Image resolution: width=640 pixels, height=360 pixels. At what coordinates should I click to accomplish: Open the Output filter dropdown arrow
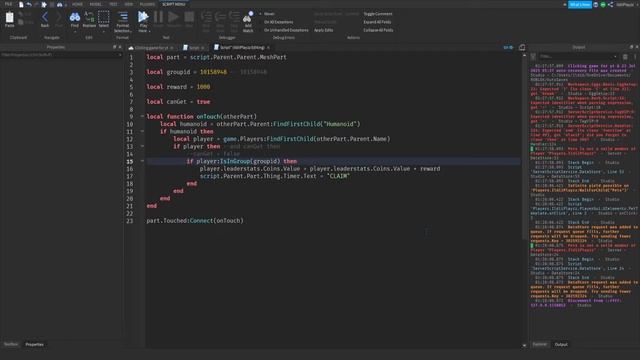click(x=615, y=56)
